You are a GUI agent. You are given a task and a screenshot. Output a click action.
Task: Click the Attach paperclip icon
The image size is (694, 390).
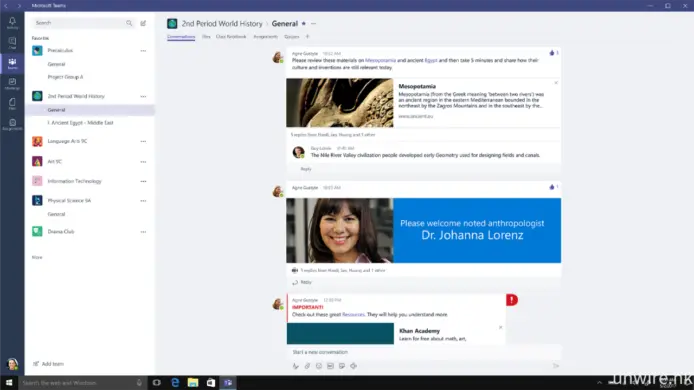pyautogui.click(x=307, y=366)
